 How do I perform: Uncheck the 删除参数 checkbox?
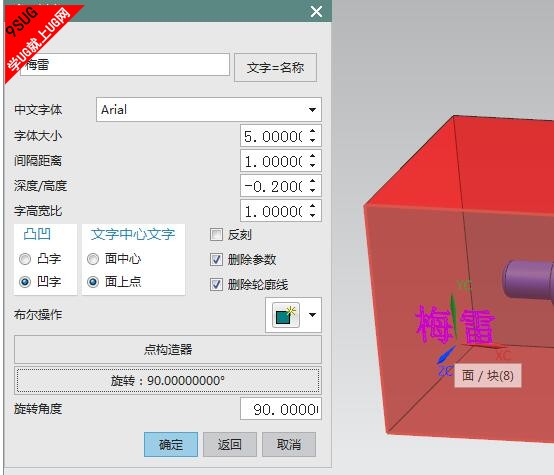pos(216,259)
